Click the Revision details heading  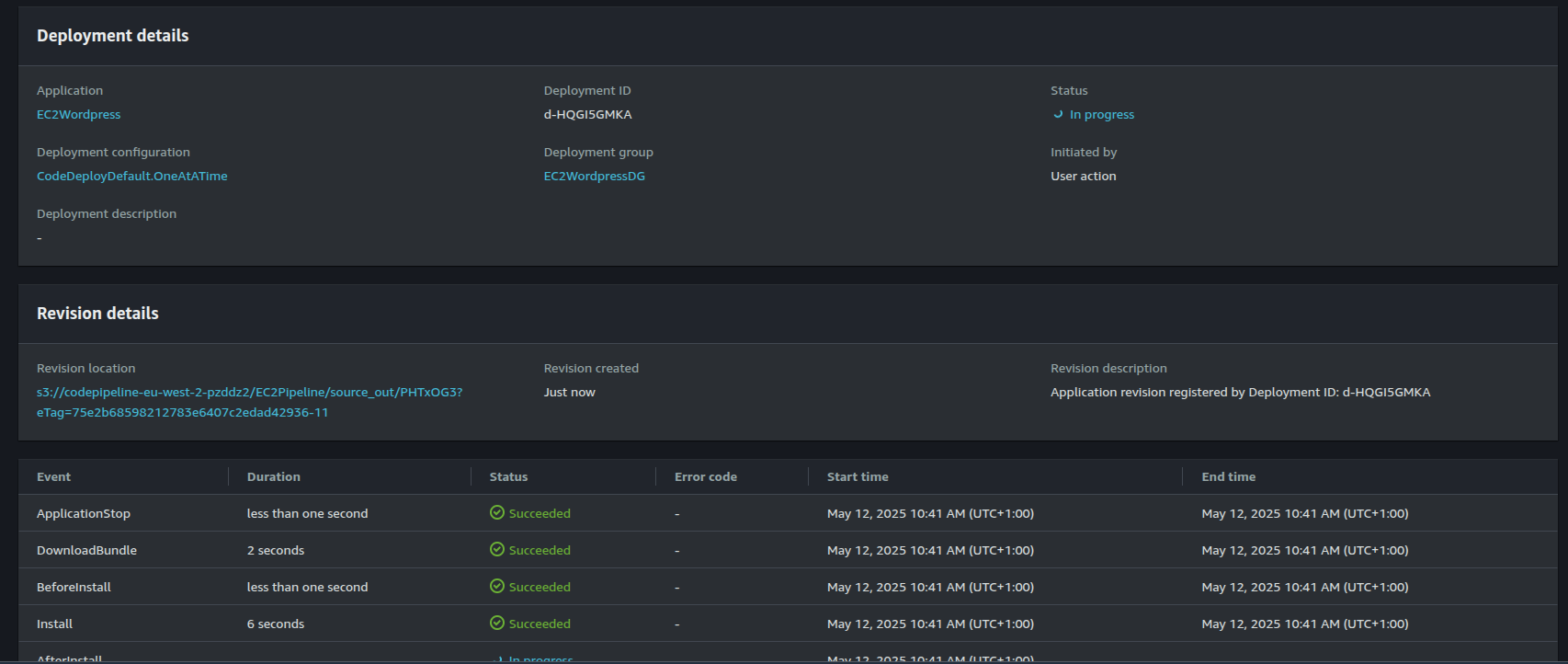[97, 314]
